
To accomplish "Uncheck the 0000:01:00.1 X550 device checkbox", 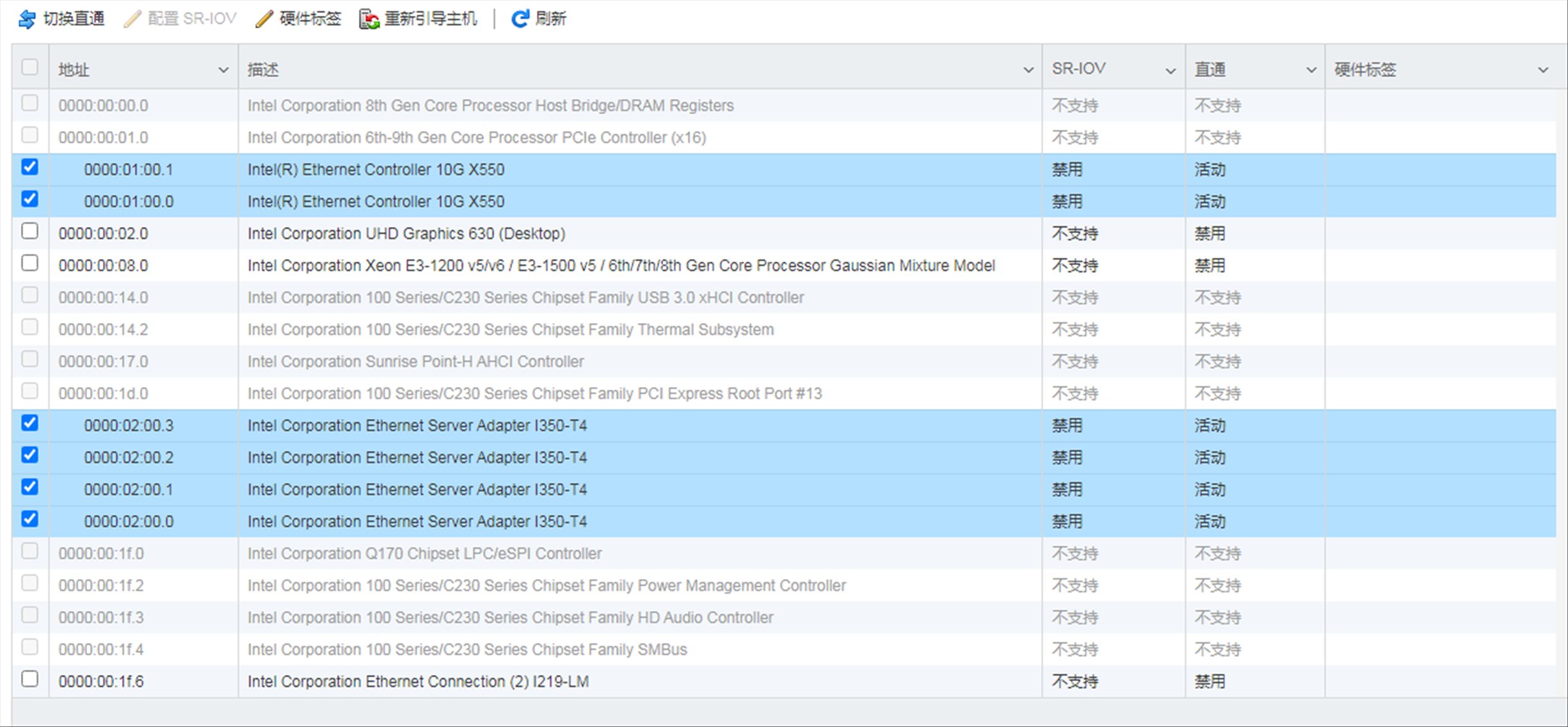I will click(x=29, y=167).
